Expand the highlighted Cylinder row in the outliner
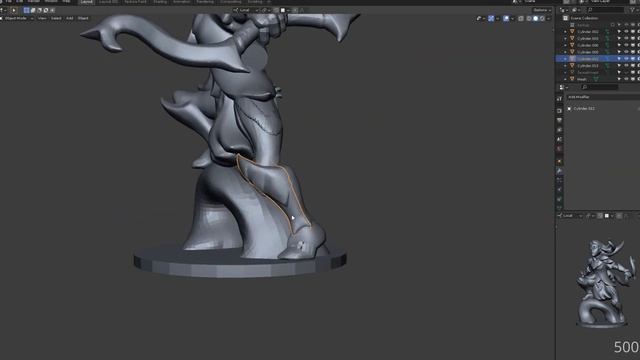This screenshot has height=360, width=640. [x=565, y=59]
